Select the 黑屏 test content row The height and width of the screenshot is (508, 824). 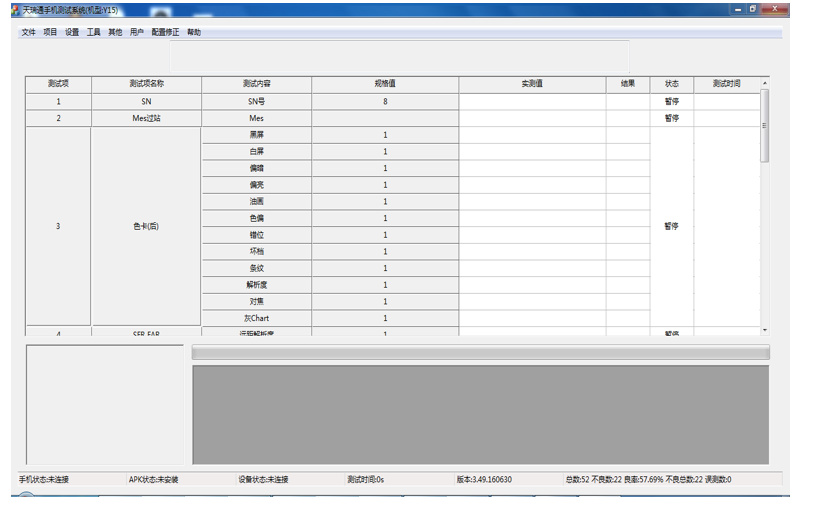256,135
